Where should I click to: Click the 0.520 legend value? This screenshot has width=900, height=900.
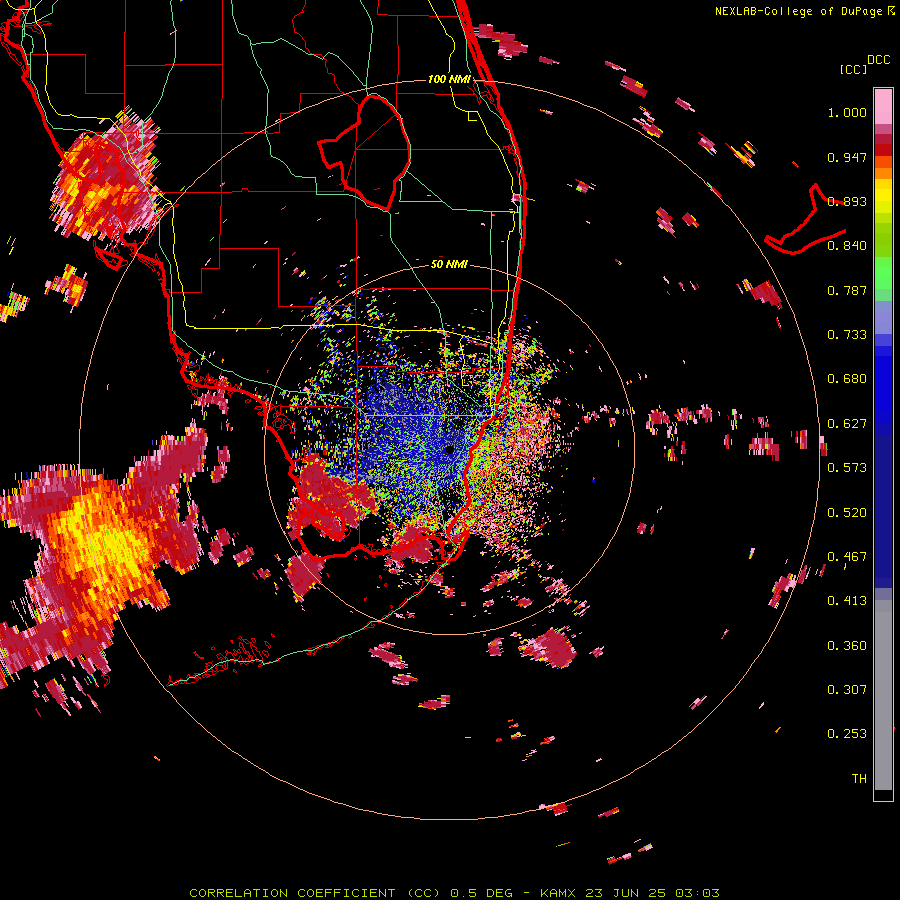[847, 512]
